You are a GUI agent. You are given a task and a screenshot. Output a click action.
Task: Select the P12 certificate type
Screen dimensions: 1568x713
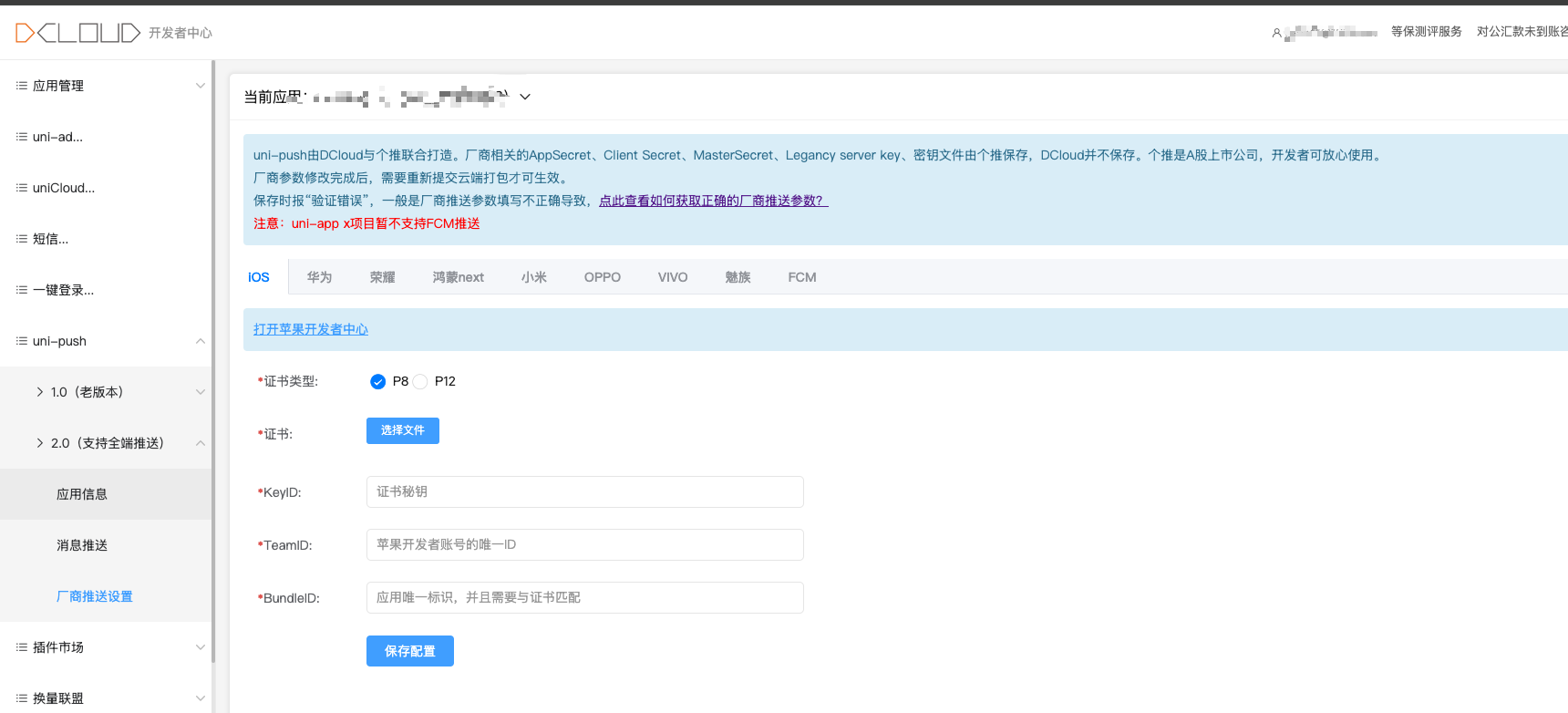(x=420, y=381)
